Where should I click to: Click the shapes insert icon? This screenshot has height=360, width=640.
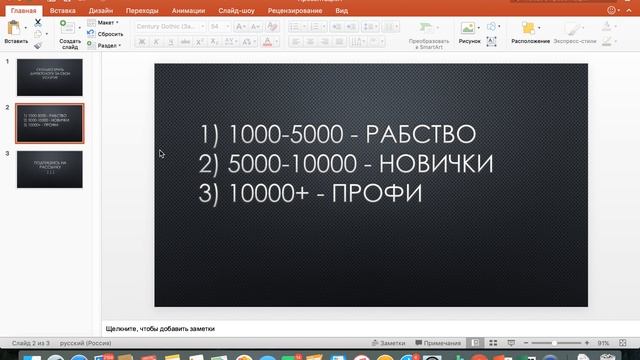point(491,27)
